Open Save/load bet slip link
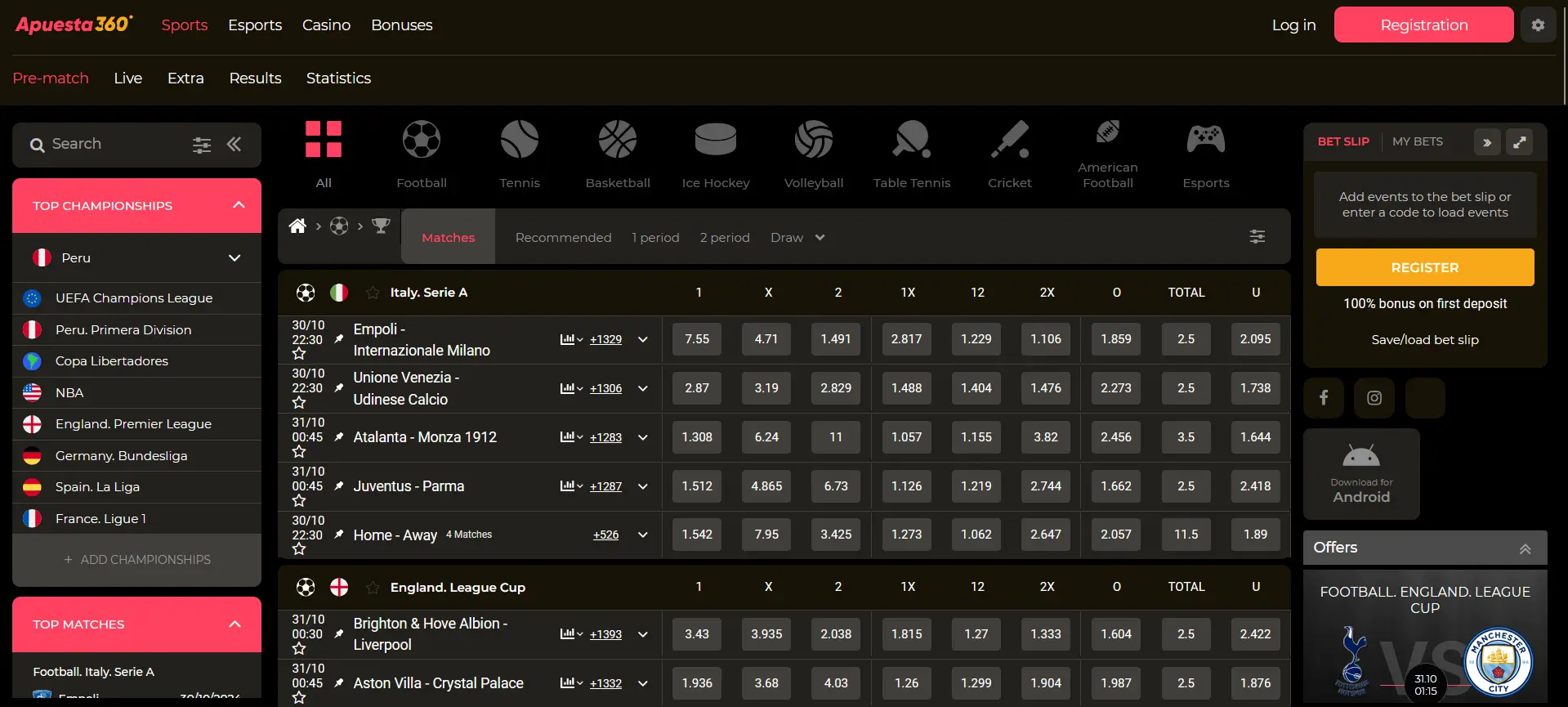1568x707 pixels. click(1425, 340)
